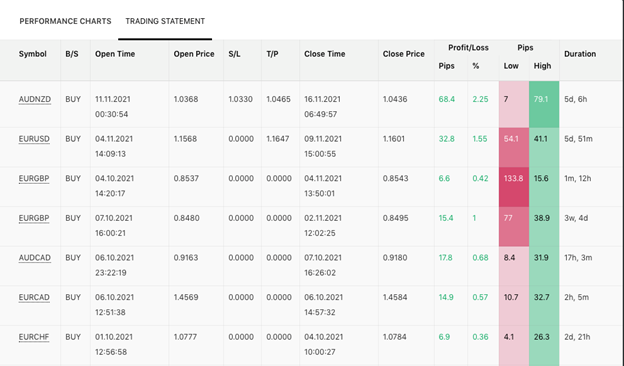
Task: Select the 68.4 pips profit value
Action: coord(447,99)
